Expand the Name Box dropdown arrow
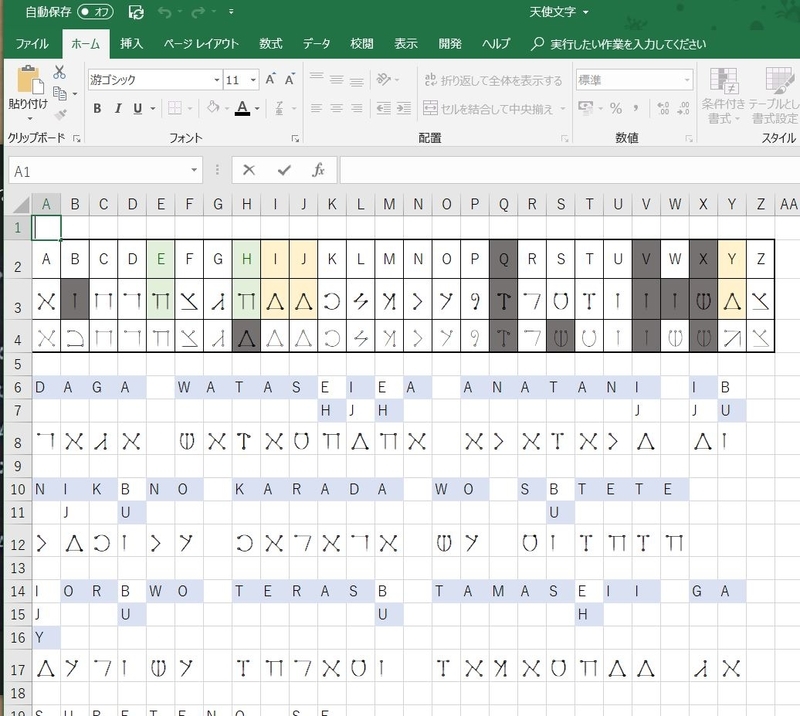This screenshot has height=716, width=800. pos(194,170)
